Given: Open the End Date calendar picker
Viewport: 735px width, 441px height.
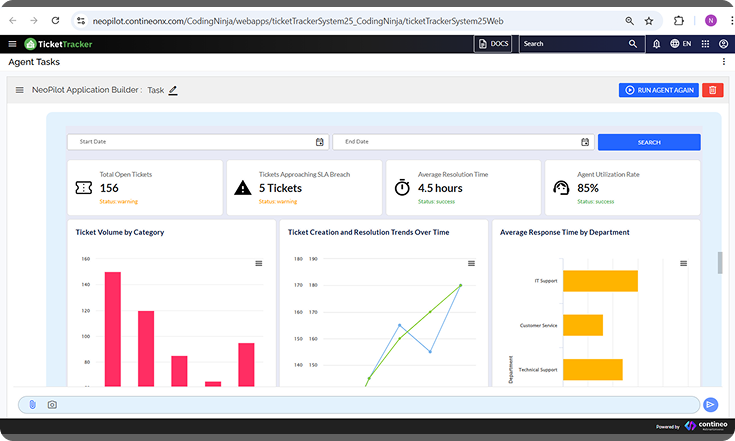Looking at the screenshot, I should (584, 142).
